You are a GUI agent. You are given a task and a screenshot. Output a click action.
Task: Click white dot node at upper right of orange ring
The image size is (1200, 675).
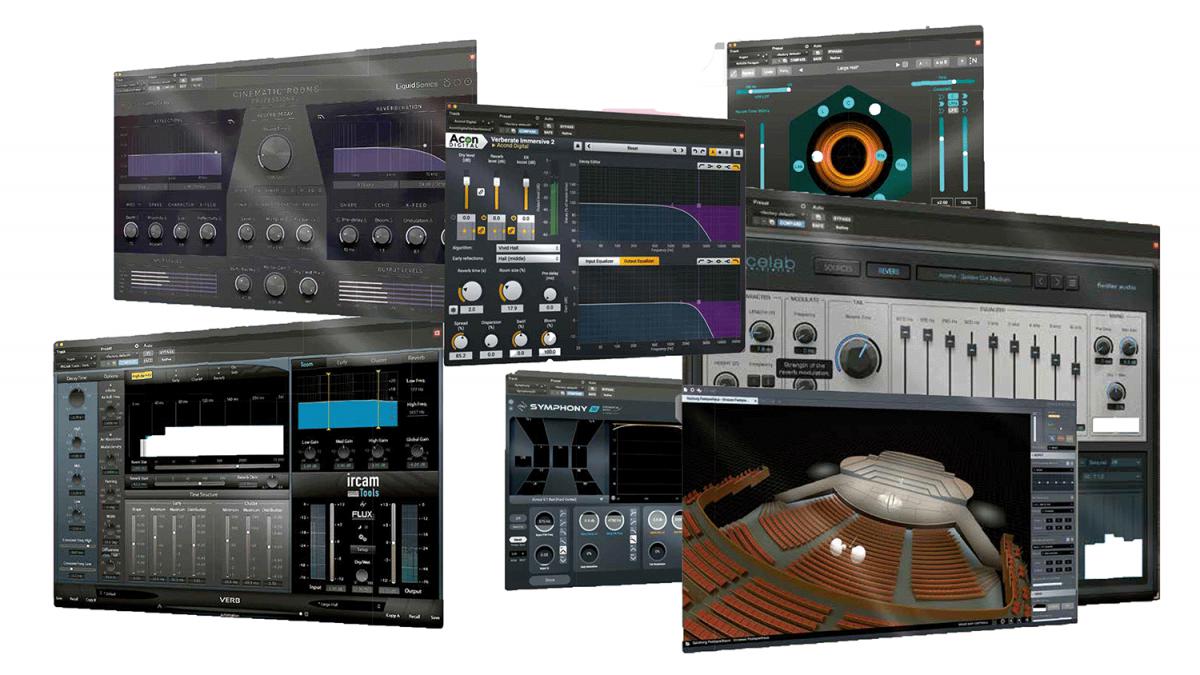[x=875, y=109]
